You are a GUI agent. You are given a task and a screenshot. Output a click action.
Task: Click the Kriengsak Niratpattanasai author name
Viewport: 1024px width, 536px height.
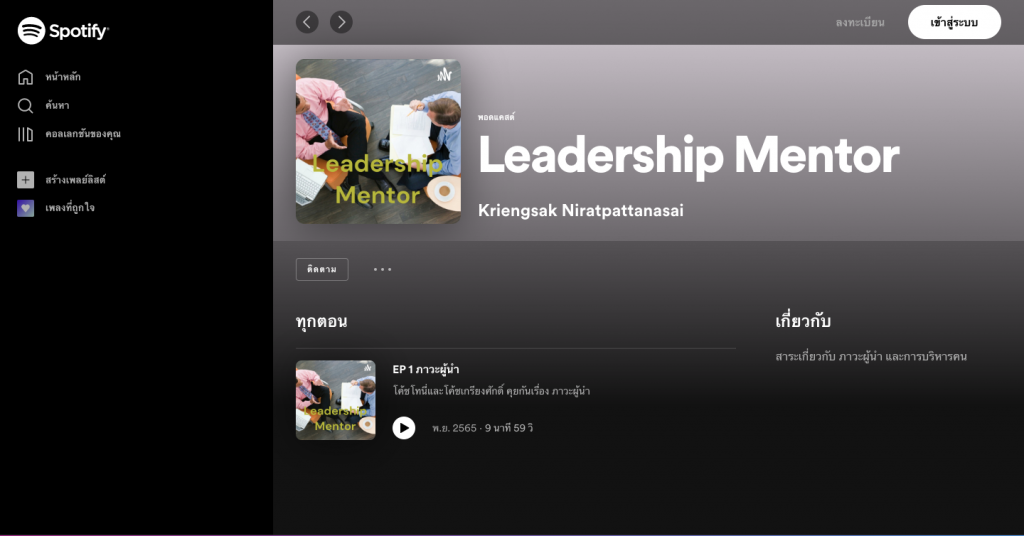[x=581, y=211]
